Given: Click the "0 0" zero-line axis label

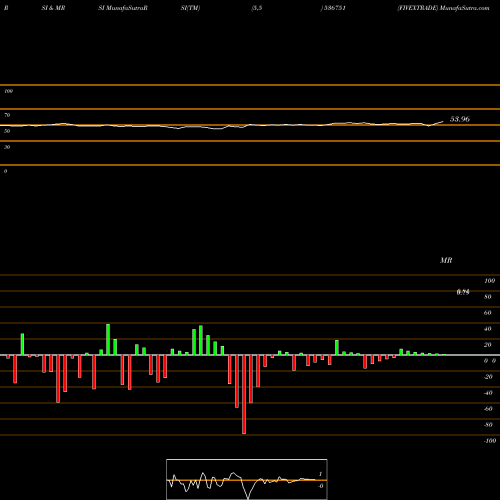Looking at the screenshot, I should [490, 361].
